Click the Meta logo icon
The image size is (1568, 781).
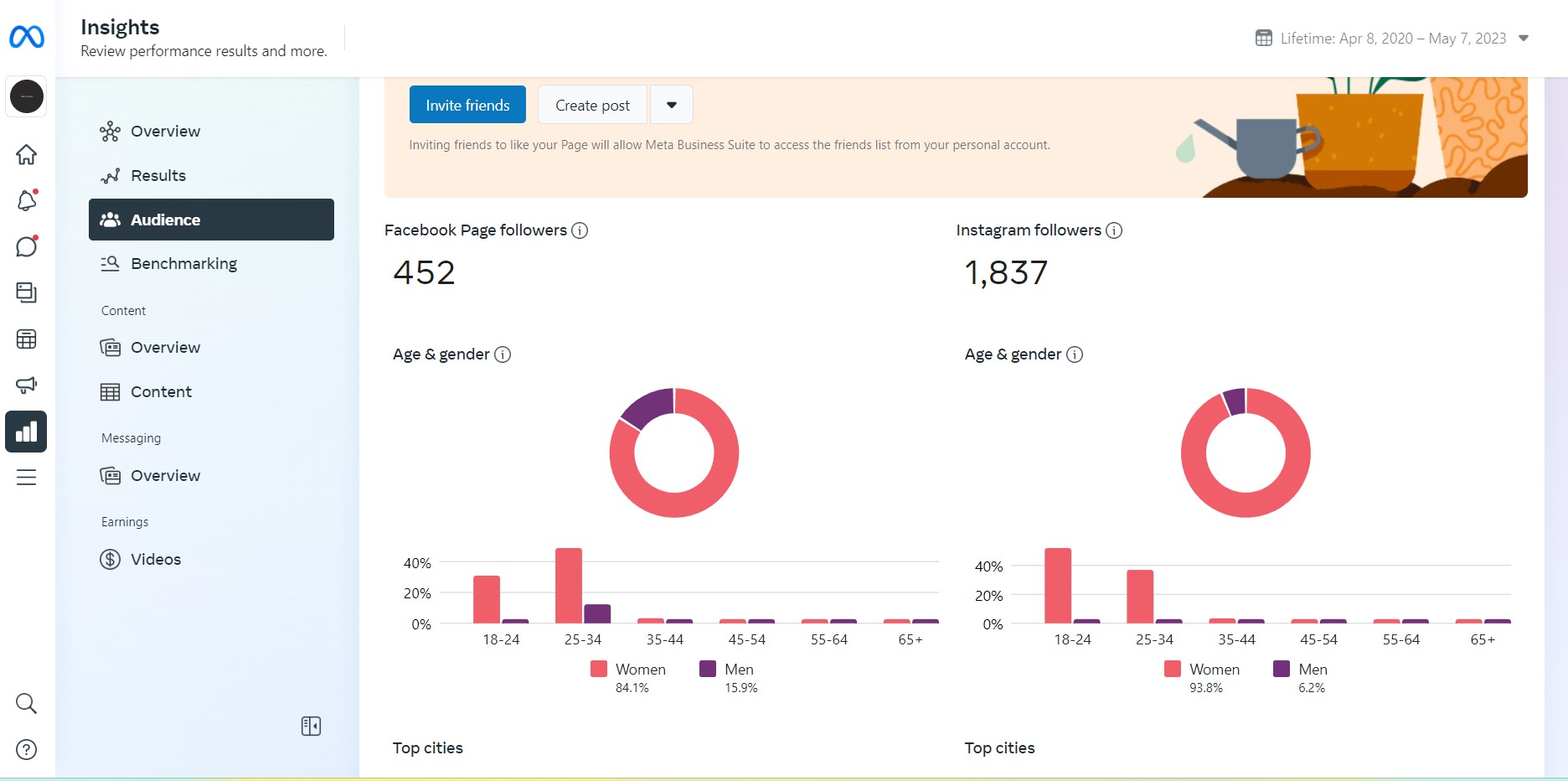point(27,37)
